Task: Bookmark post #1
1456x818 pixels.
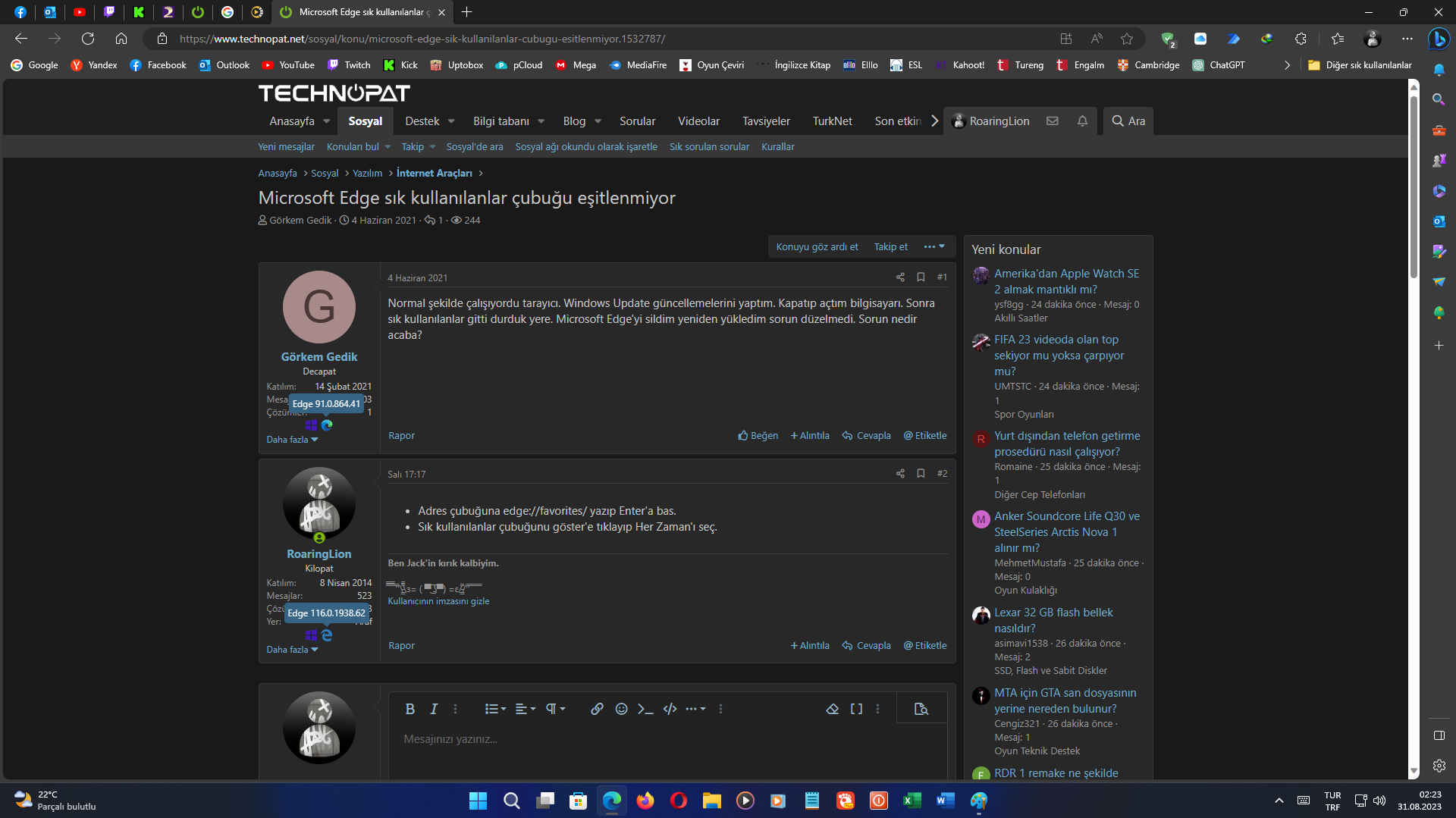Action: (921, 277)
